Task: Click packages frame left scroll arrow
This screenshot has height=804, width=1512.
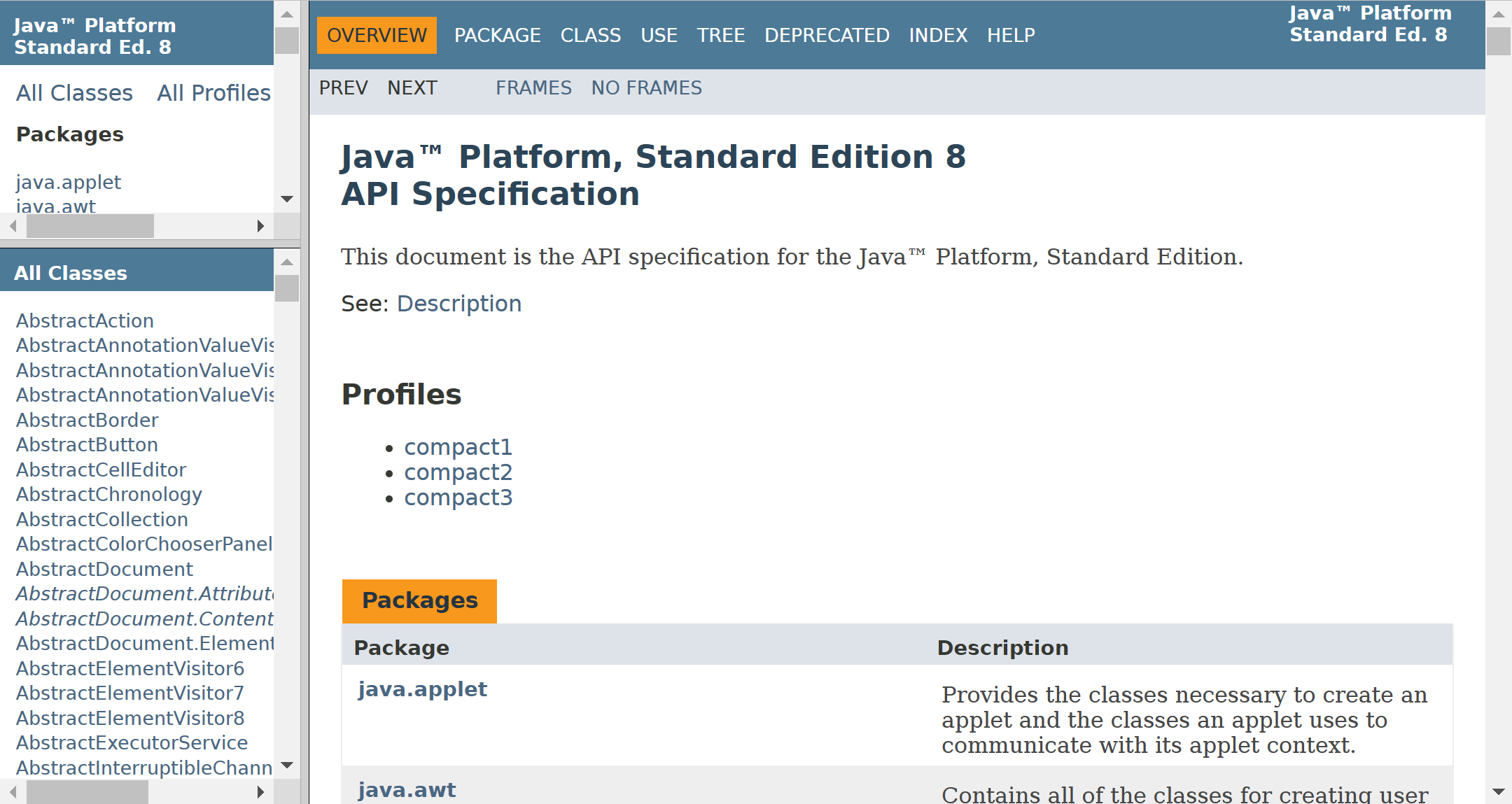Action: point(13,226)
